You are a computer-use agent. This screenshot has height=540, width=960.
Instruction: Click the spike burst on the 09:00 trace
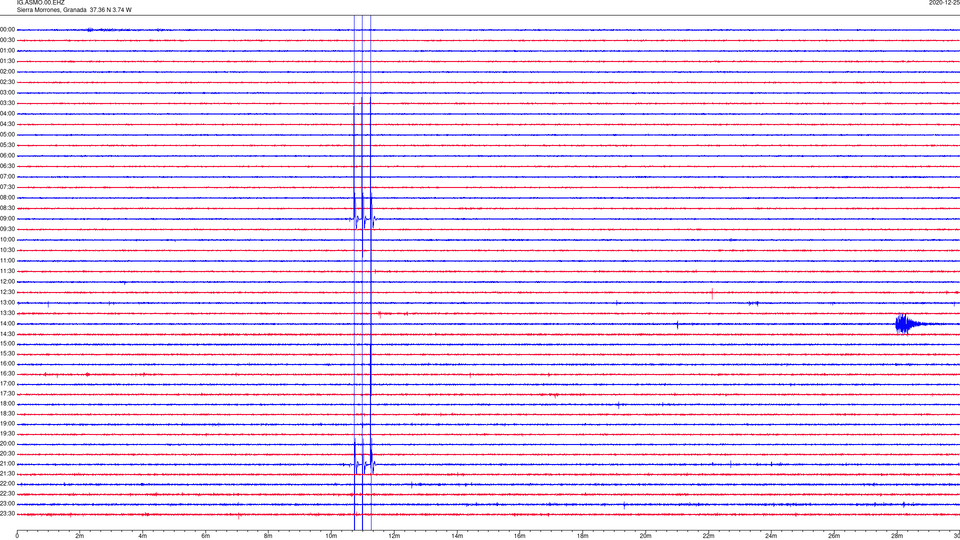pyautogui.click(x=364, y=219)
